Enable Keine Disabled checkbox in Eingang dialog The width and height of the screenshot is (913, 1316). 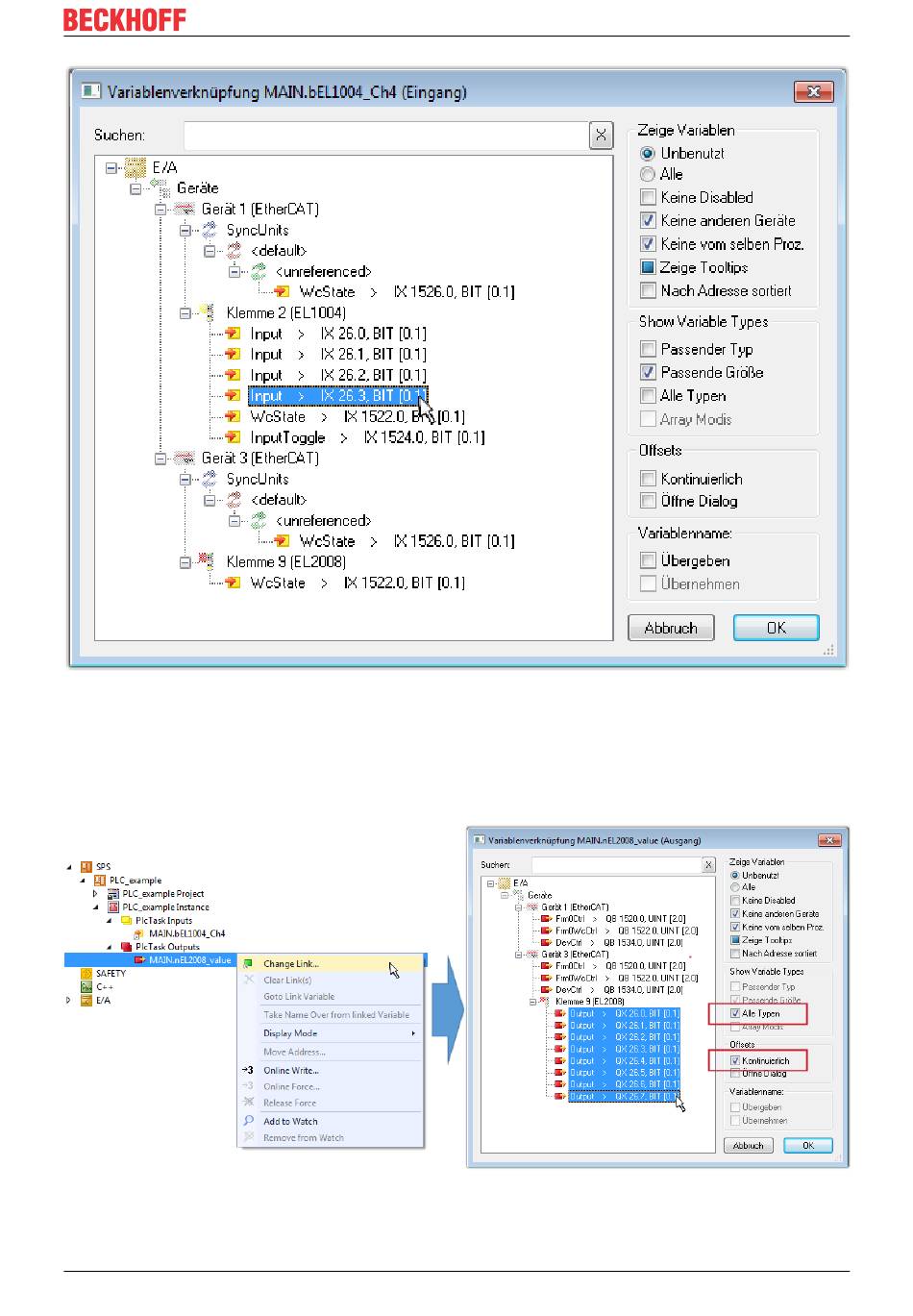tap(648, 197)
